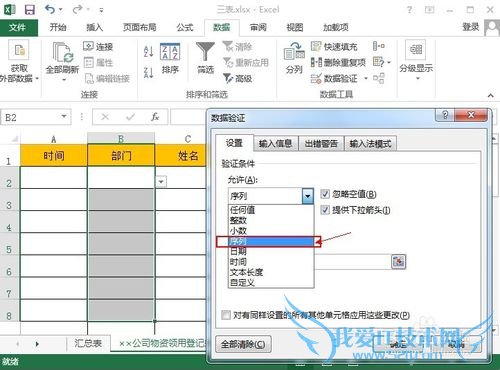Open Undo history dropdown arrow

coord(61,10)
